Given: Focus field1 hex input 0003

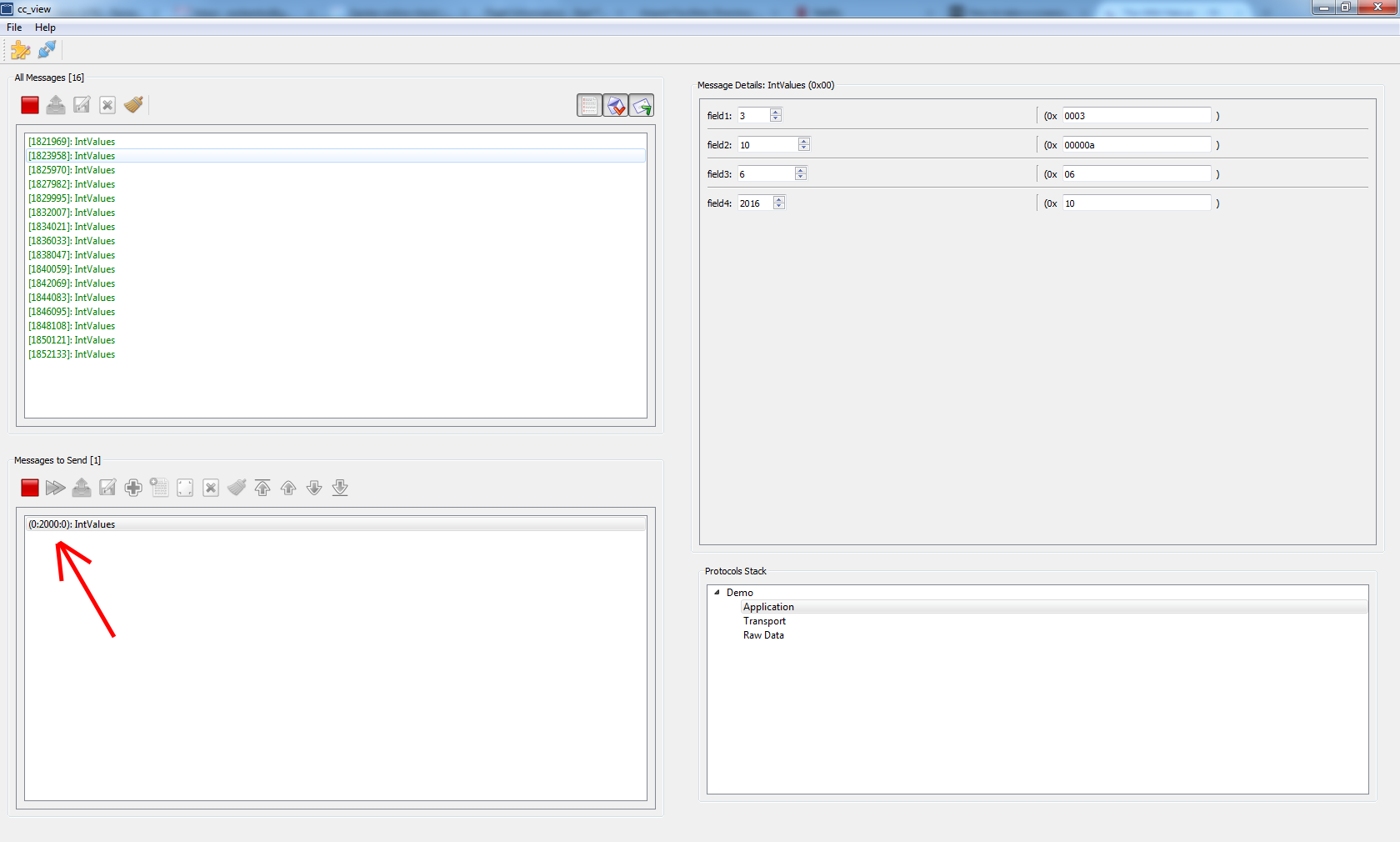Looking at the screenshot, I should [x=1136, y=115].
